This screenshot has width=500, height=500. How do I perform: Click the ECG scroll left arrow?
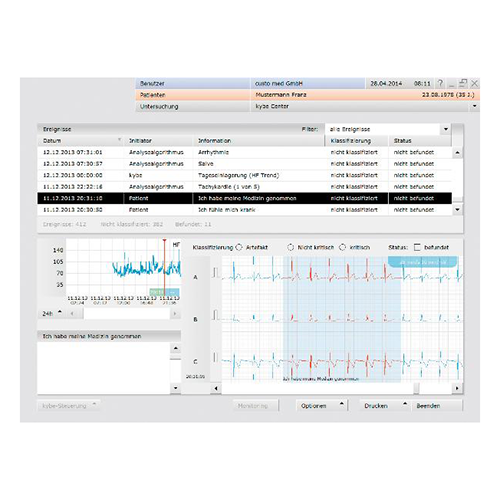216,388
